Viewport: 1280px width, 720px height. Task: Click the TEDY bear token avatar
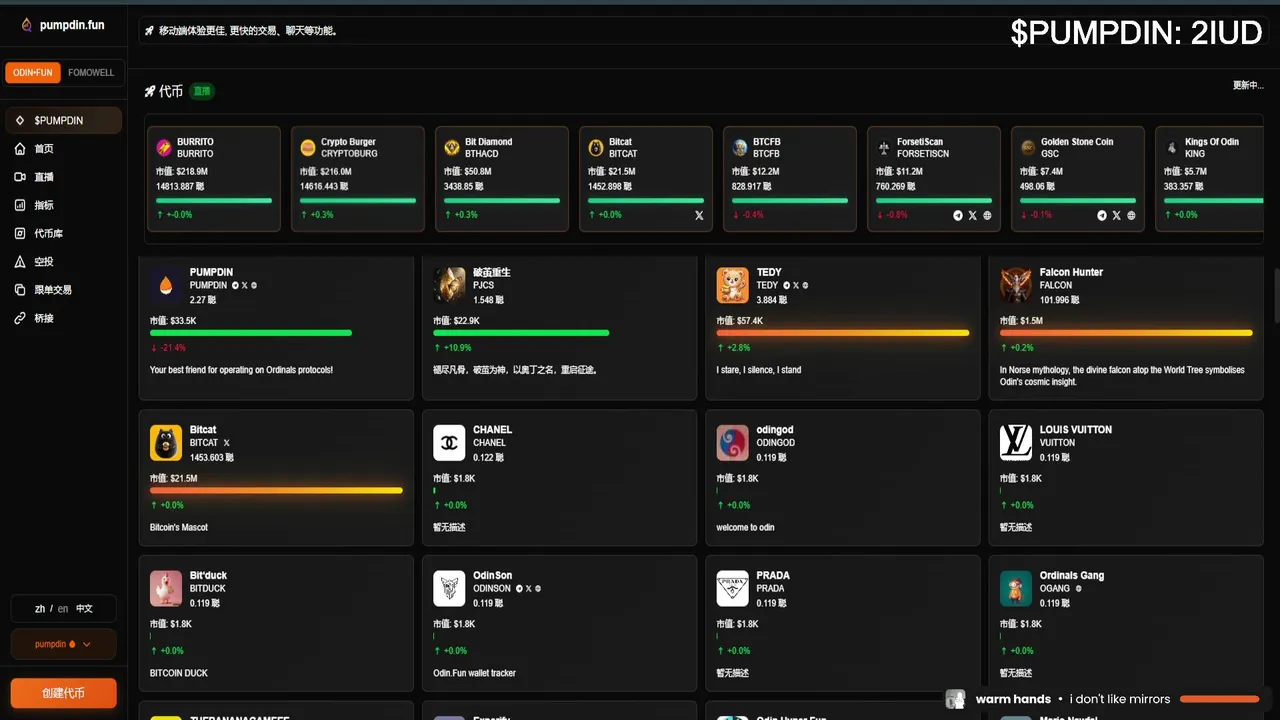pyautogui.click(x=733, y=285)
